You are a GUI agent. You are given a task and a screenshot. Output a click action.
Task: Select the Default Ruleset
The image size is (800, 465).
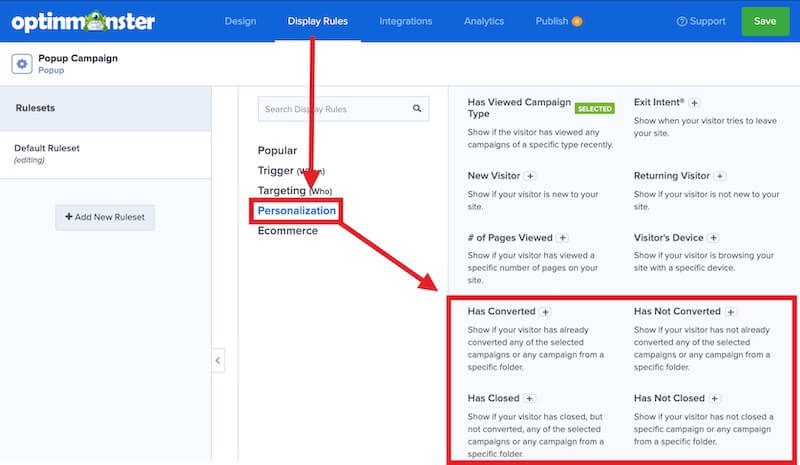(106, 154)
